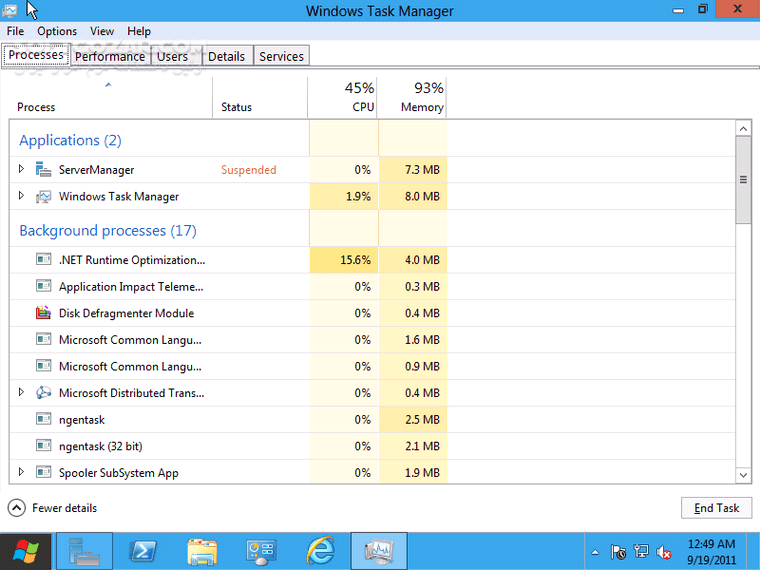The height and width of the screenshot is (570, 760).
Task: Open the Options menu
Action: tap(57, 31)
